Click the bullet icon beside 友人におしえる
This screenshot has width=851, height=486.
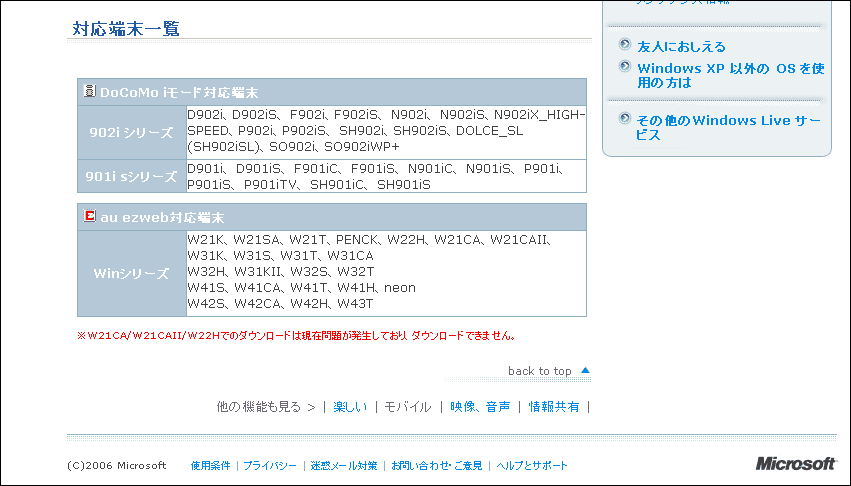(625, 45)
